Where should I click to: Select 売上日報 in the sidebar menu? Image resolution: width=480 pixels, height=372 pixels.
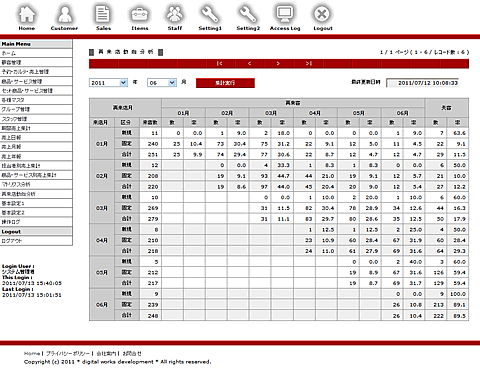click(36, 138)
